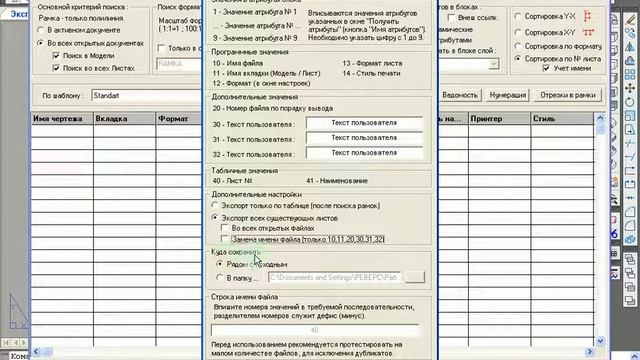Select 'В папку' save option
This screenshot has height=360, width=640.
[x=220, y=278]
